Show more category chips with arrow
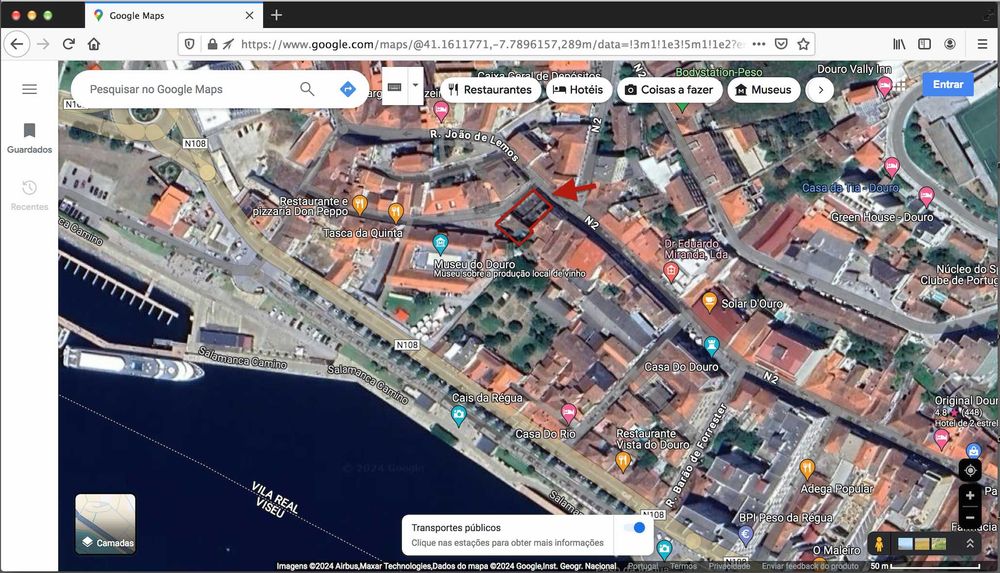Screen dimensions: 1000x573 point(821,90)
